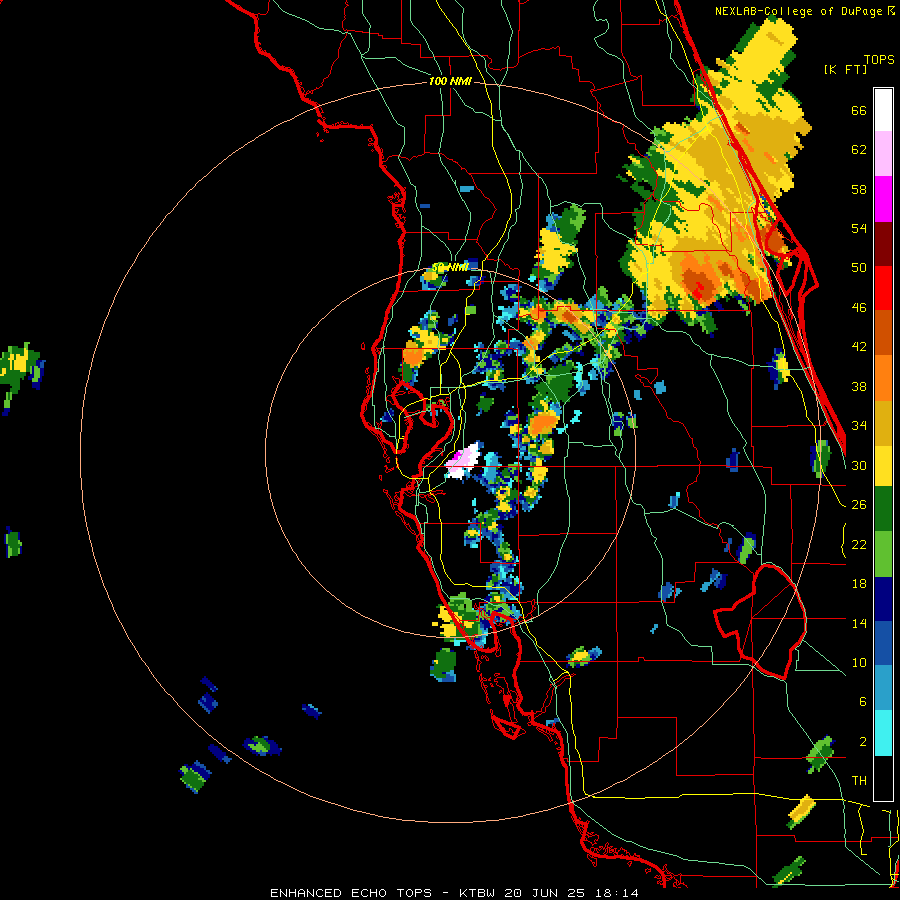Select the legend value "26"

(x=859, y=505)
